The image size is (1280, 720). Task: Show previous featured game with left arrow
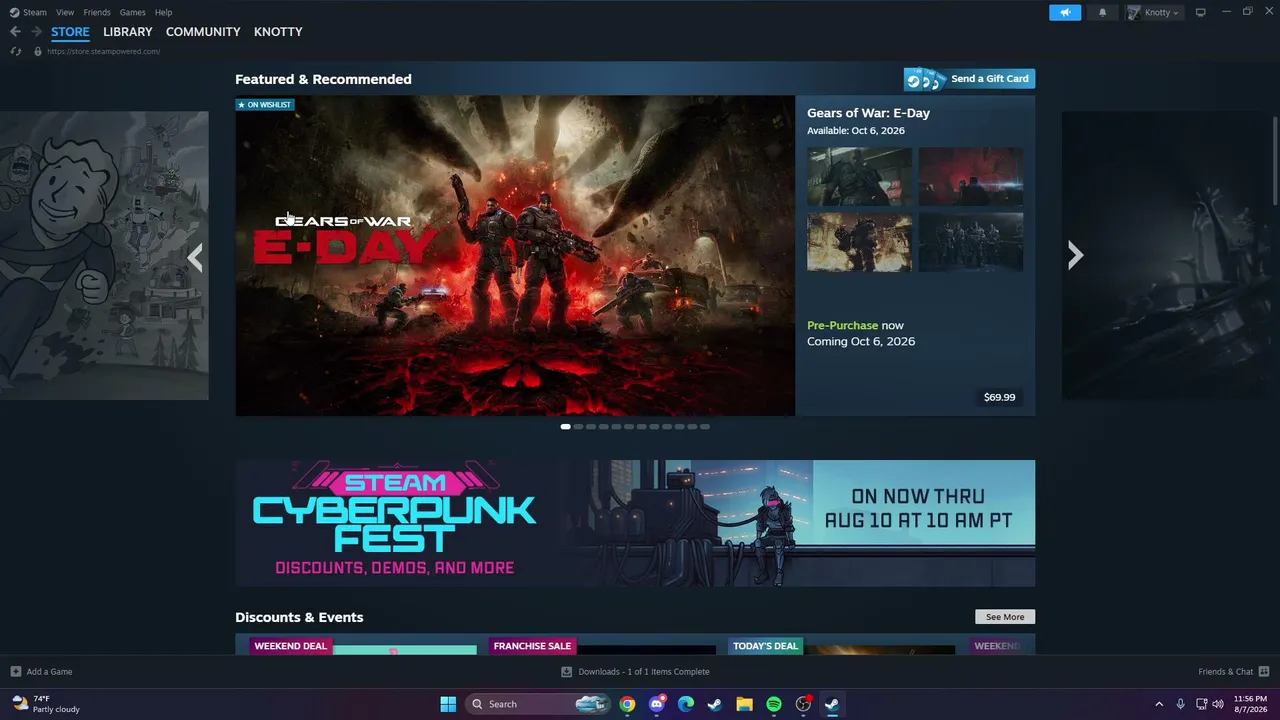click(195, 257)
